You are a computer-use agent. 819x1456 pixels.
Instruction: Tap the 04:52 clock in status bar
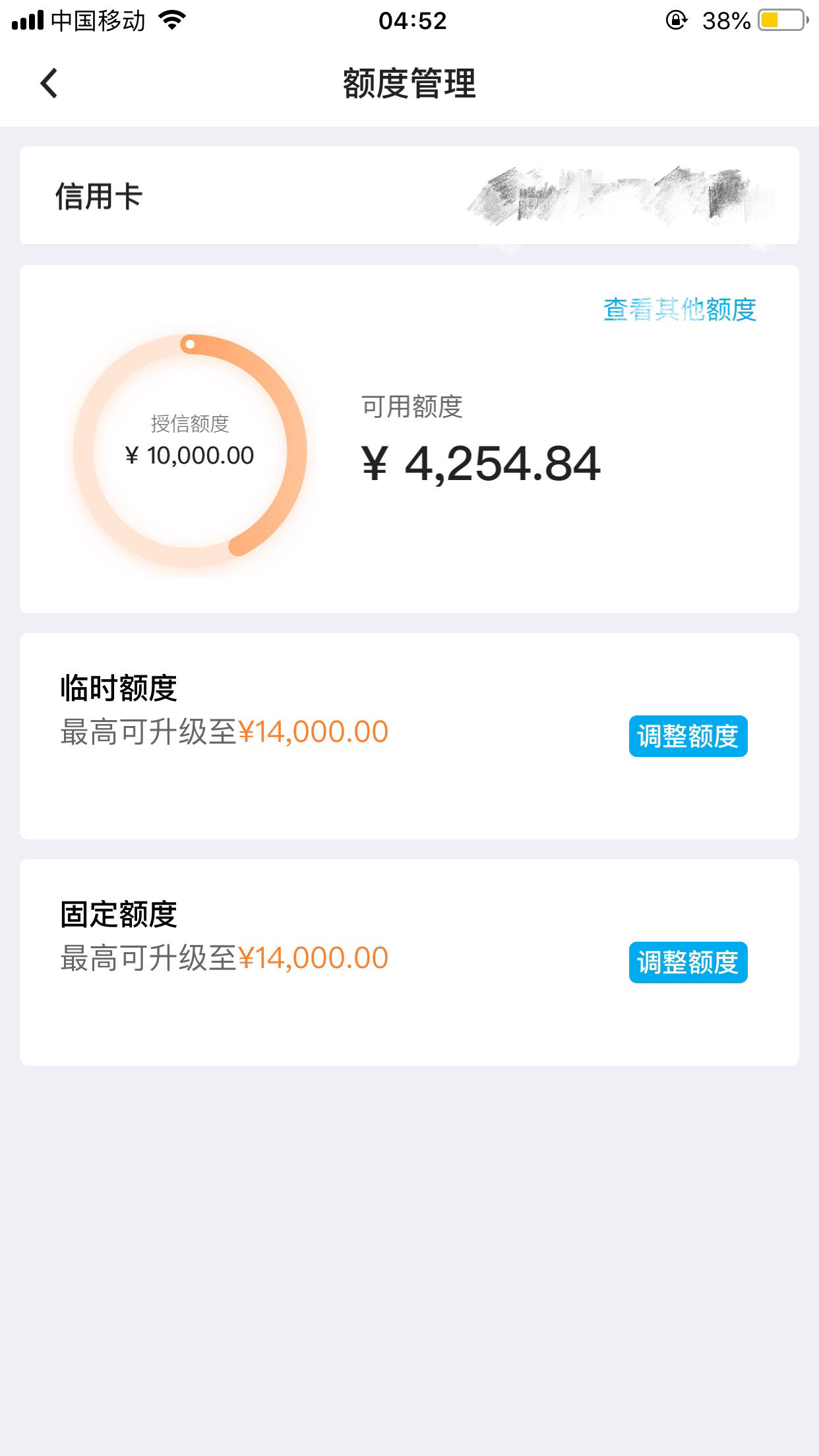click(413, 20)
